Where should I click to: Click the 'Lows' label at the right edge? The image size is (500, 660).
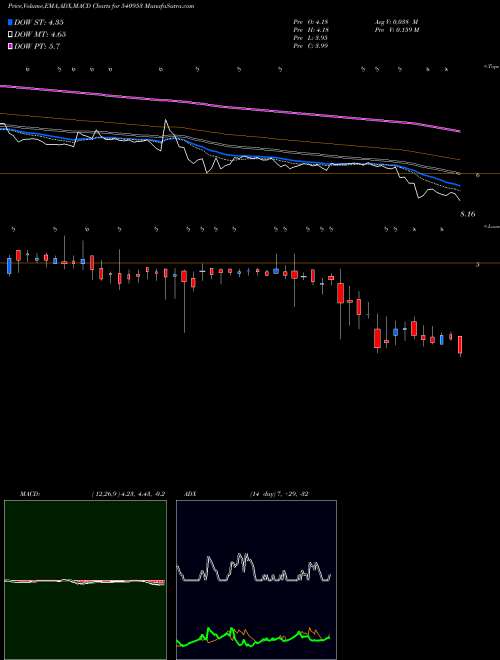tap(491, 226)
